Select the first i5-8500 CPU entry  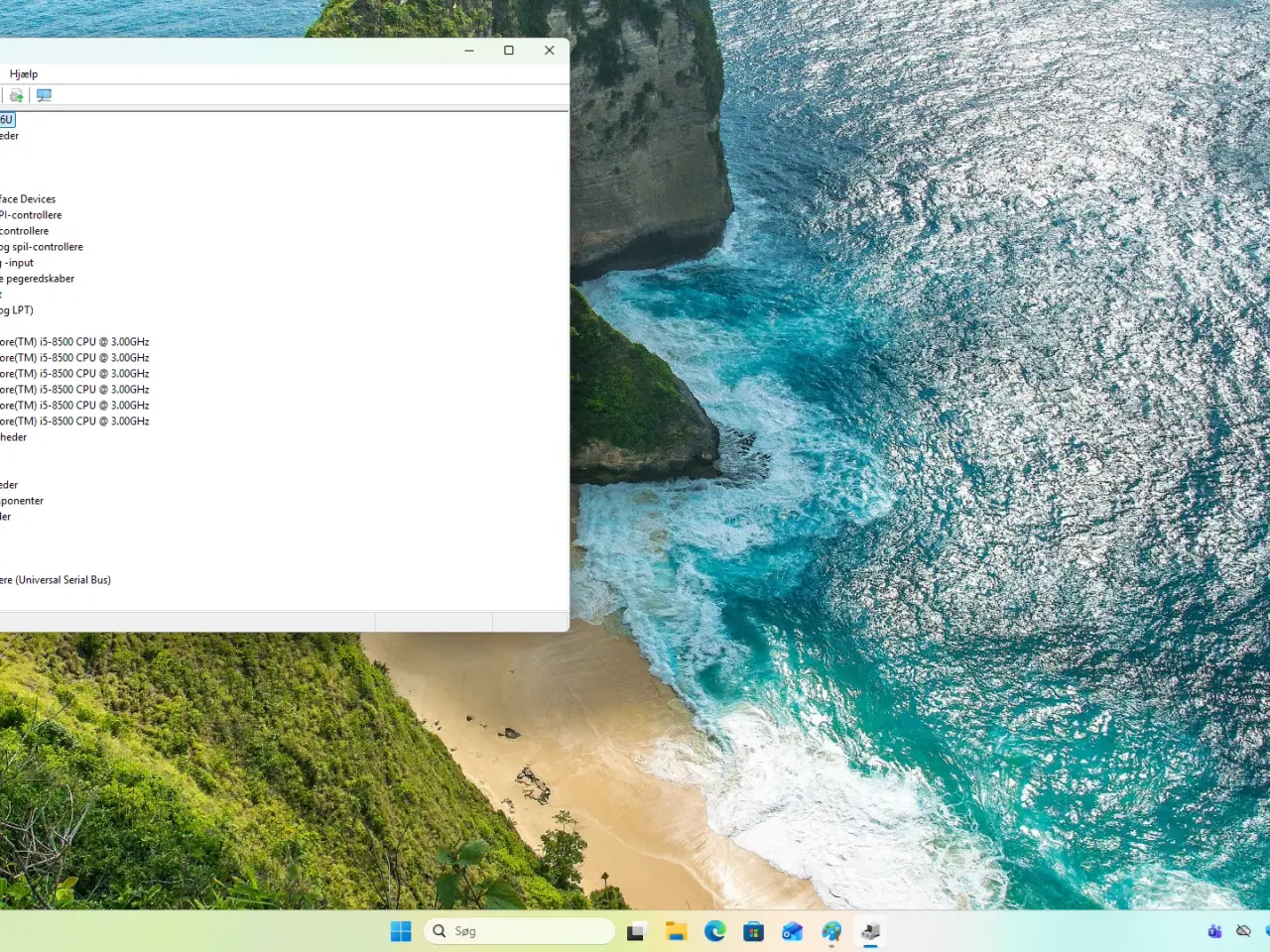tap(74, 341)
